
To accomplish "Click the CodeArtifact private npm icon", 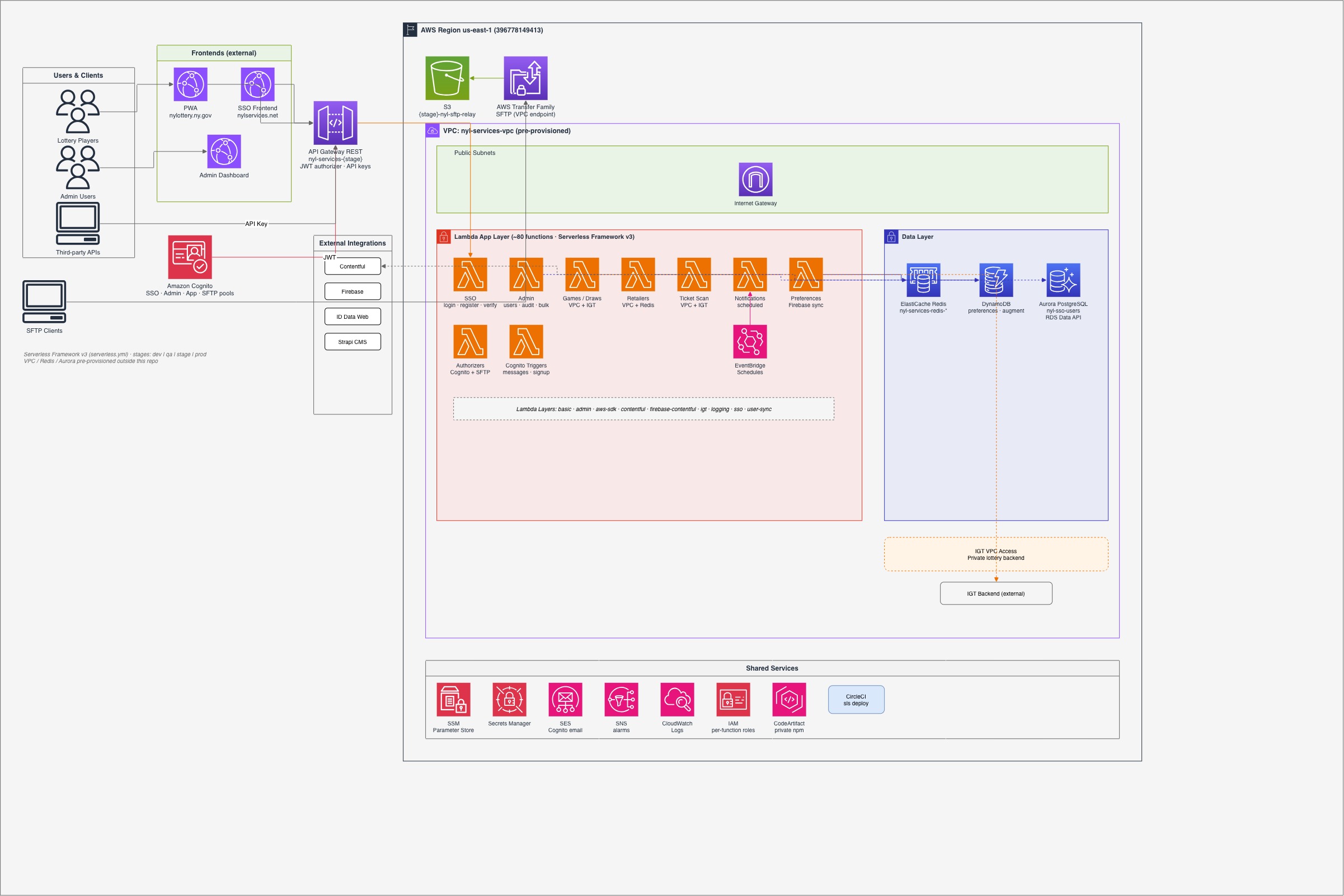I will point(790,700).
